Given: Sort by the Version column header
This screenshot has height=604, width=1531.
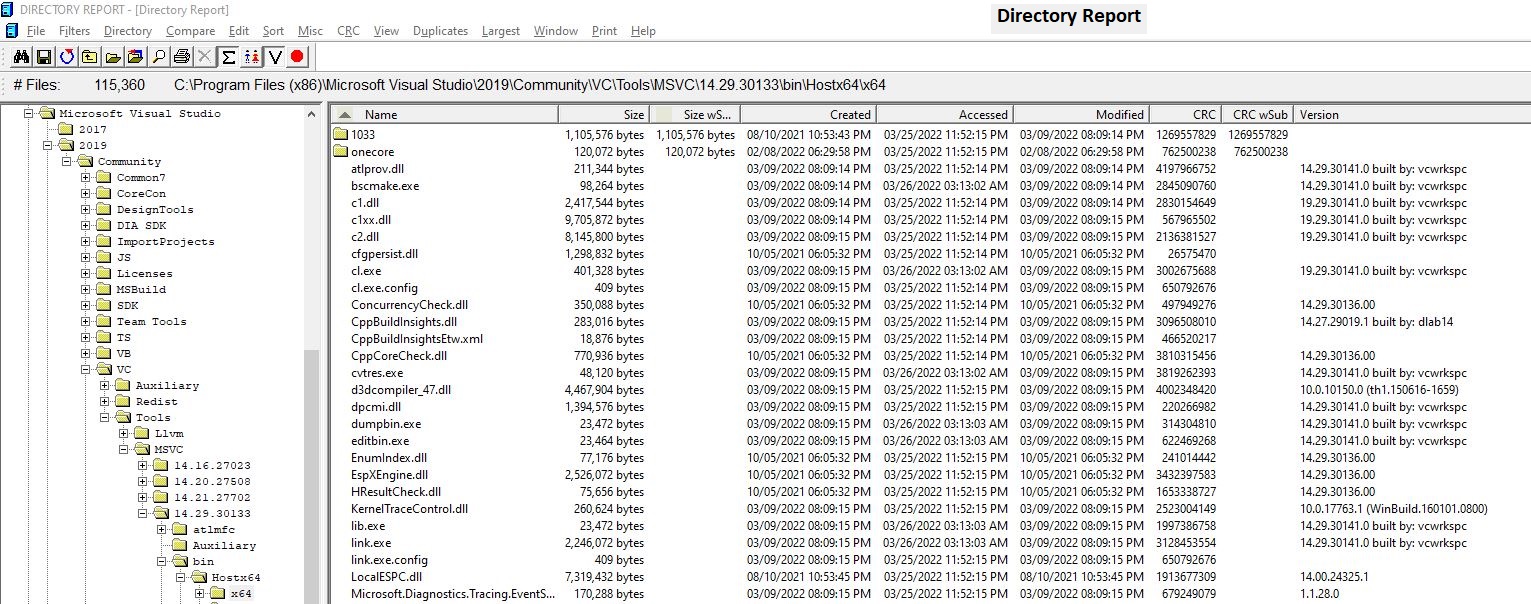Looking at the screenshot, I should tap(1412, 114).
